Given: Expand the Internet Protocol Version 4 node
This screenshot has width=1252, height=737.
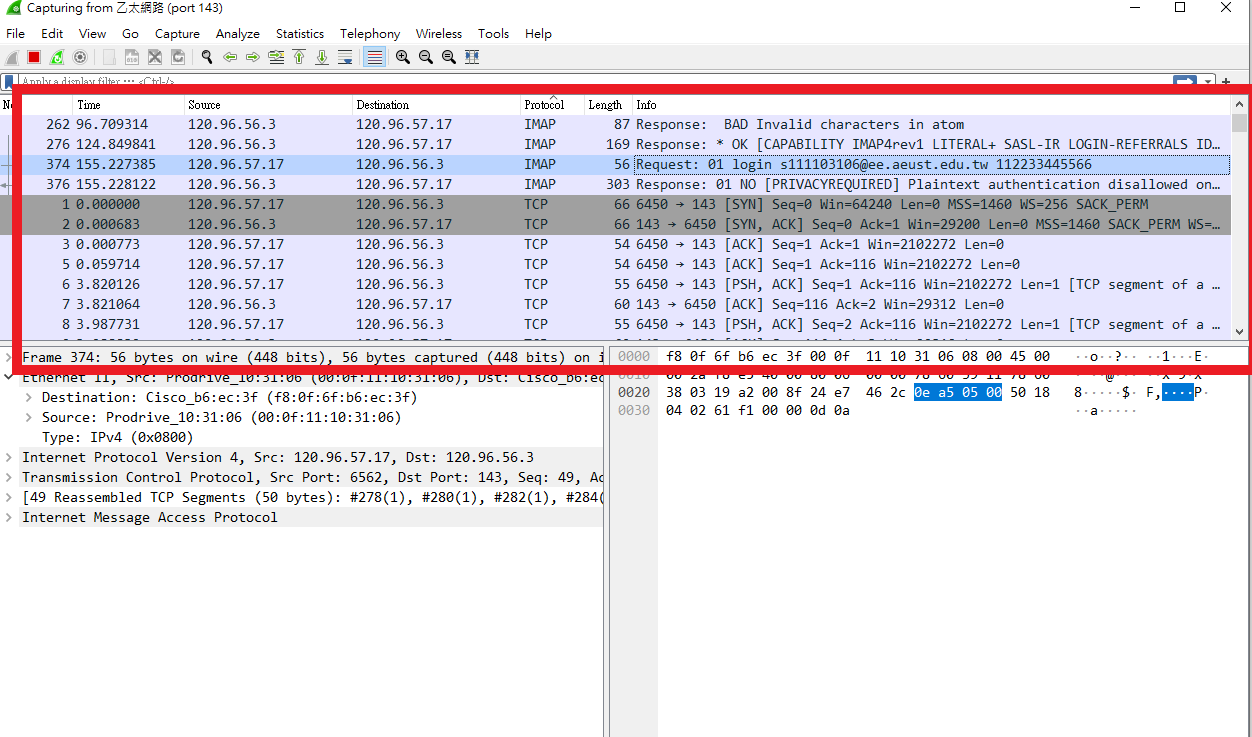Looking at the screenshot, I should [x=9, y=457].
